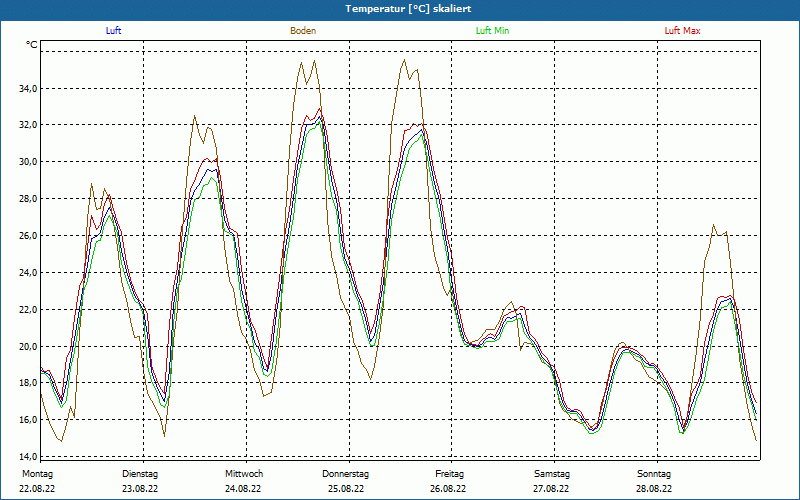Click the '°C' axis unit label
Image resolution: width=800 pixels, height=500 pixels.
pos(32,45)
